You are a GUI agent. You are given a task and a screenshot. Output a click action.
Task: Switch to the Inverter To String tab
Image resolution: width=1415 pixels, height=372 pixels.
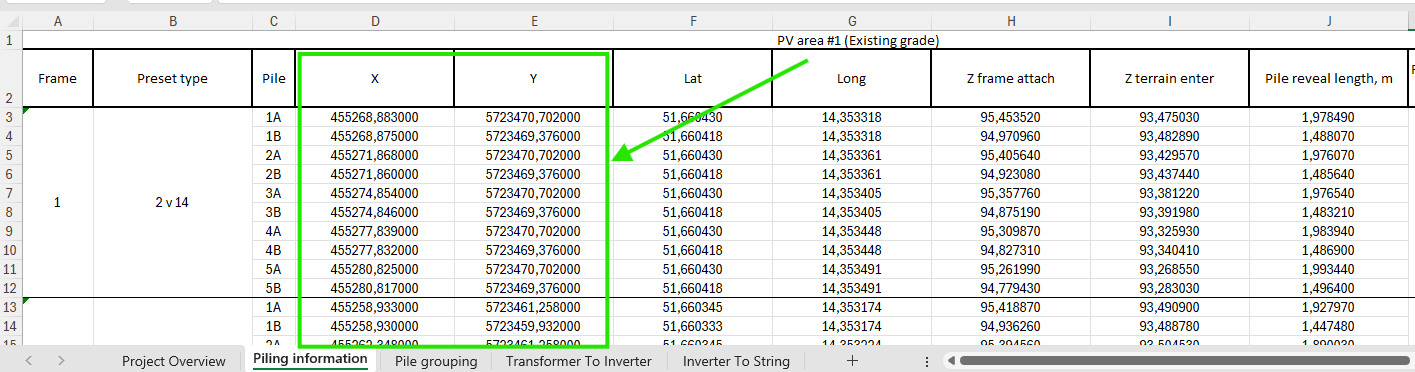pyautogui.click(x=736, y=361)
